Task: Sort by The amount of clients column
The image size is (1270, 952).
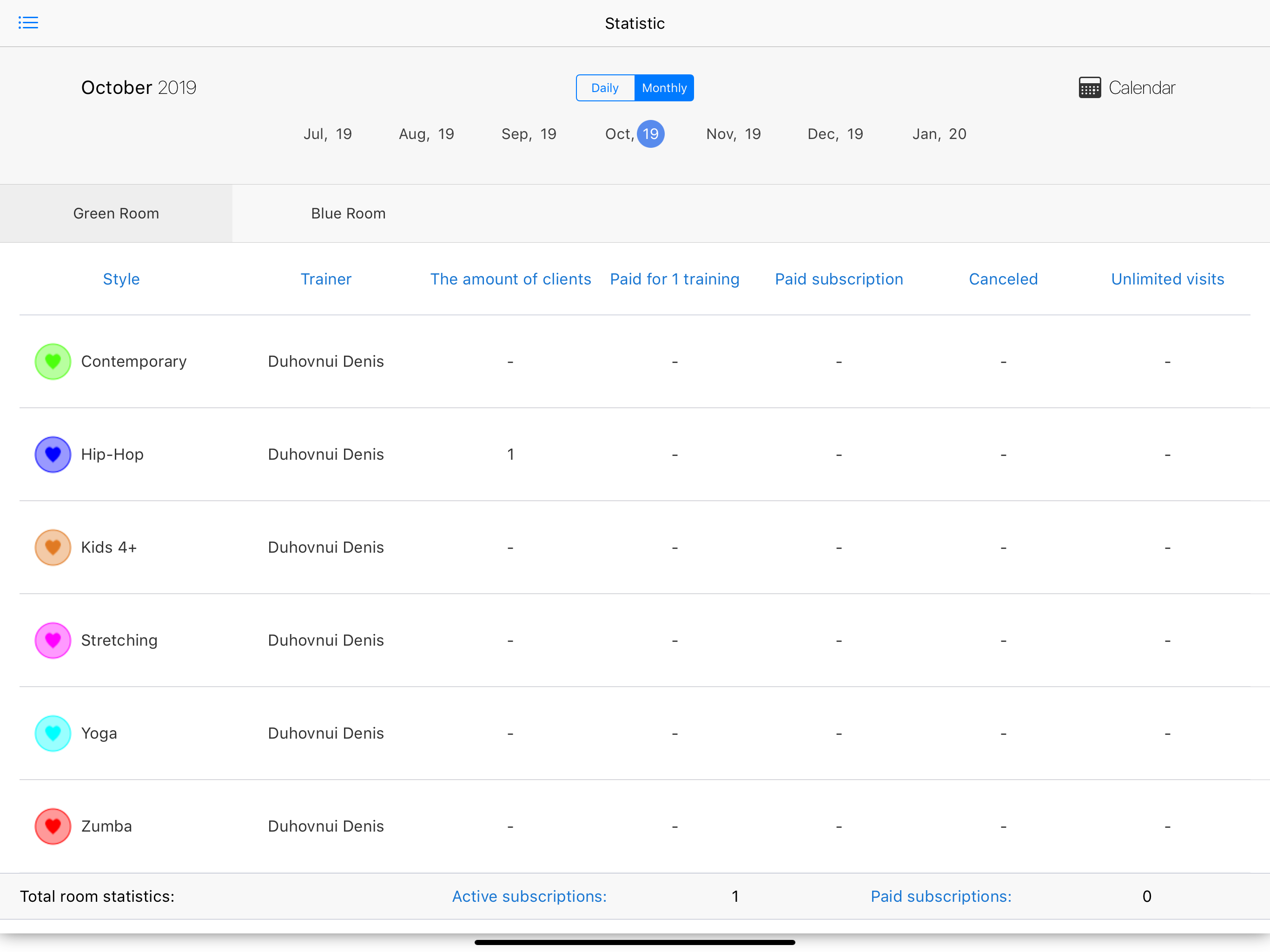Action: [510, 280]
